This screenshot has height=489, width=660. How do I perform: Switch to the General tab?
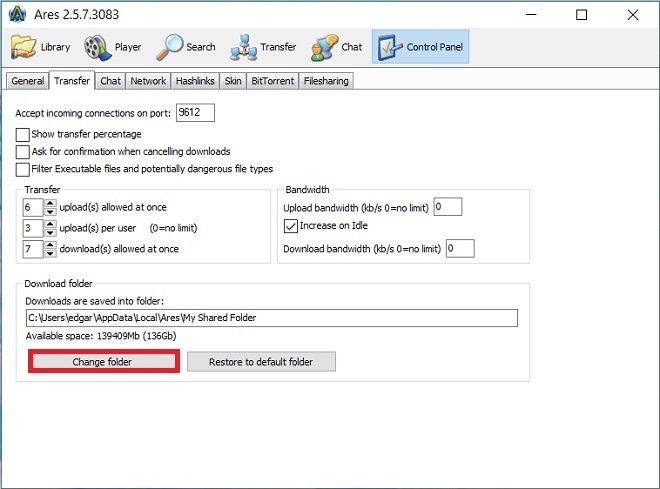click(27, 81)
